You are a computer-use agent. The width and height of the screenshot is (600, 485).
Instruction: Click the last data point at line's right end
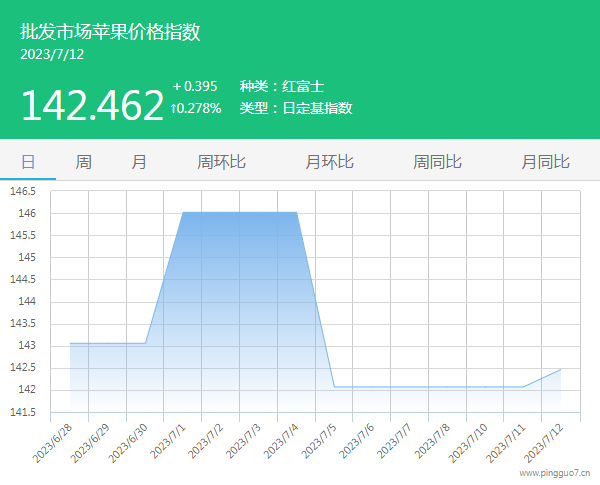click(x=561, y=369)
